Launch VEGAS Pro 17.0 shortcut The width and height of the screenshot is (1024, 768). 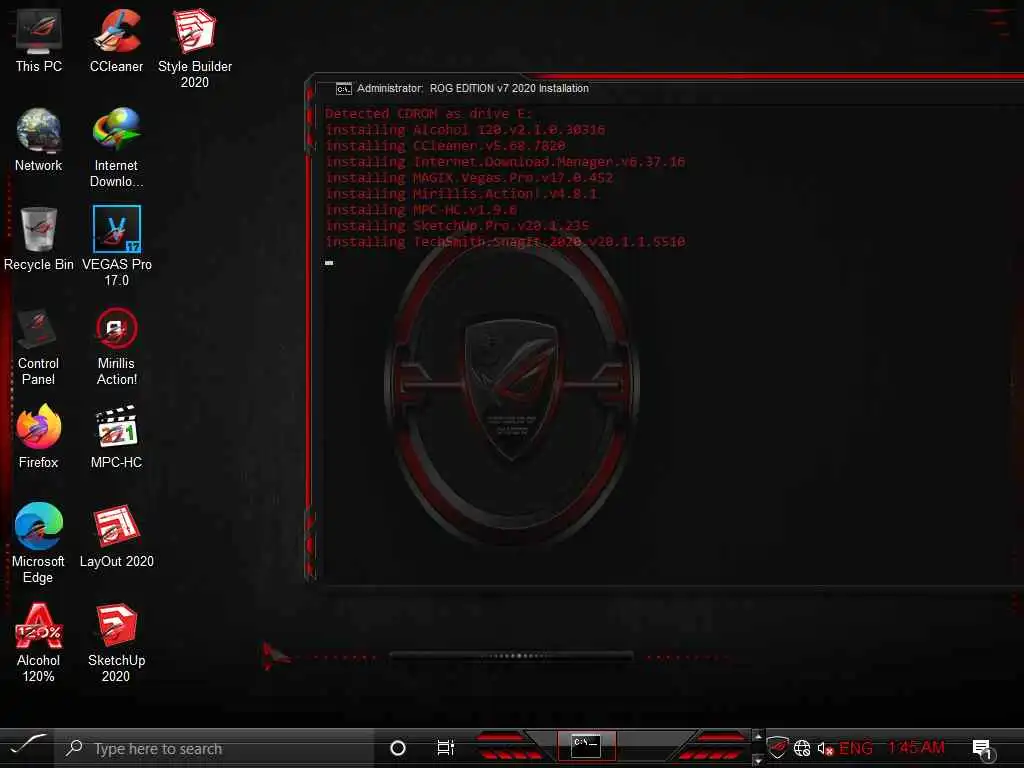pos(116,246)
